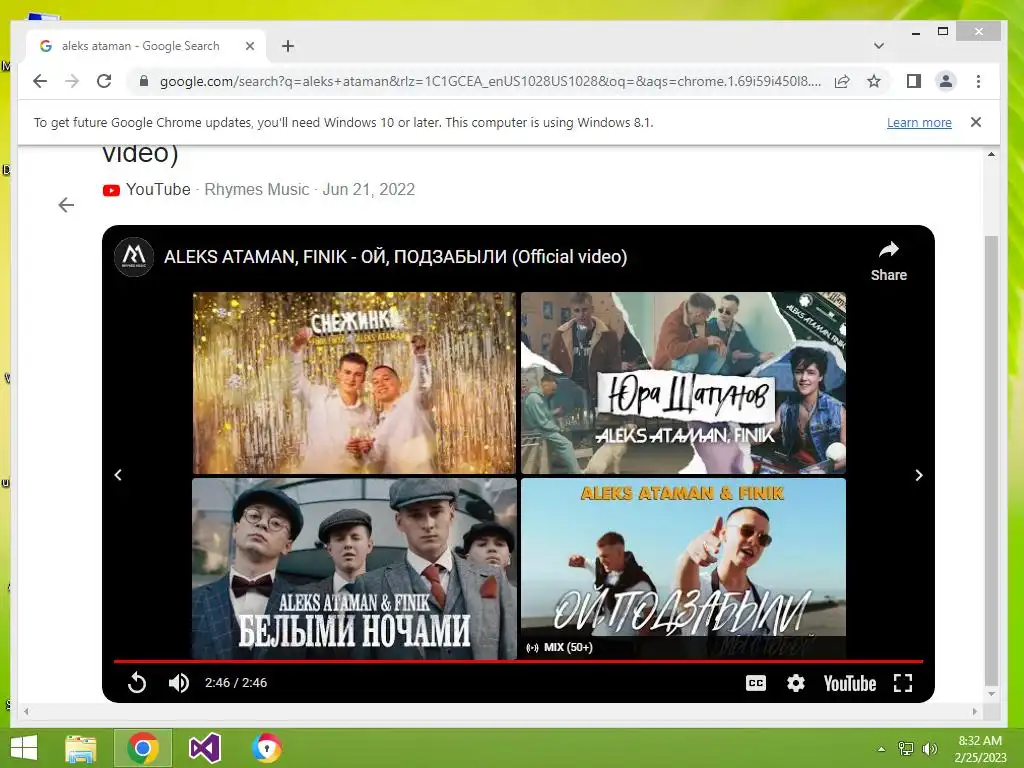Switch the video to fullscreen

(x=903, y=683)
